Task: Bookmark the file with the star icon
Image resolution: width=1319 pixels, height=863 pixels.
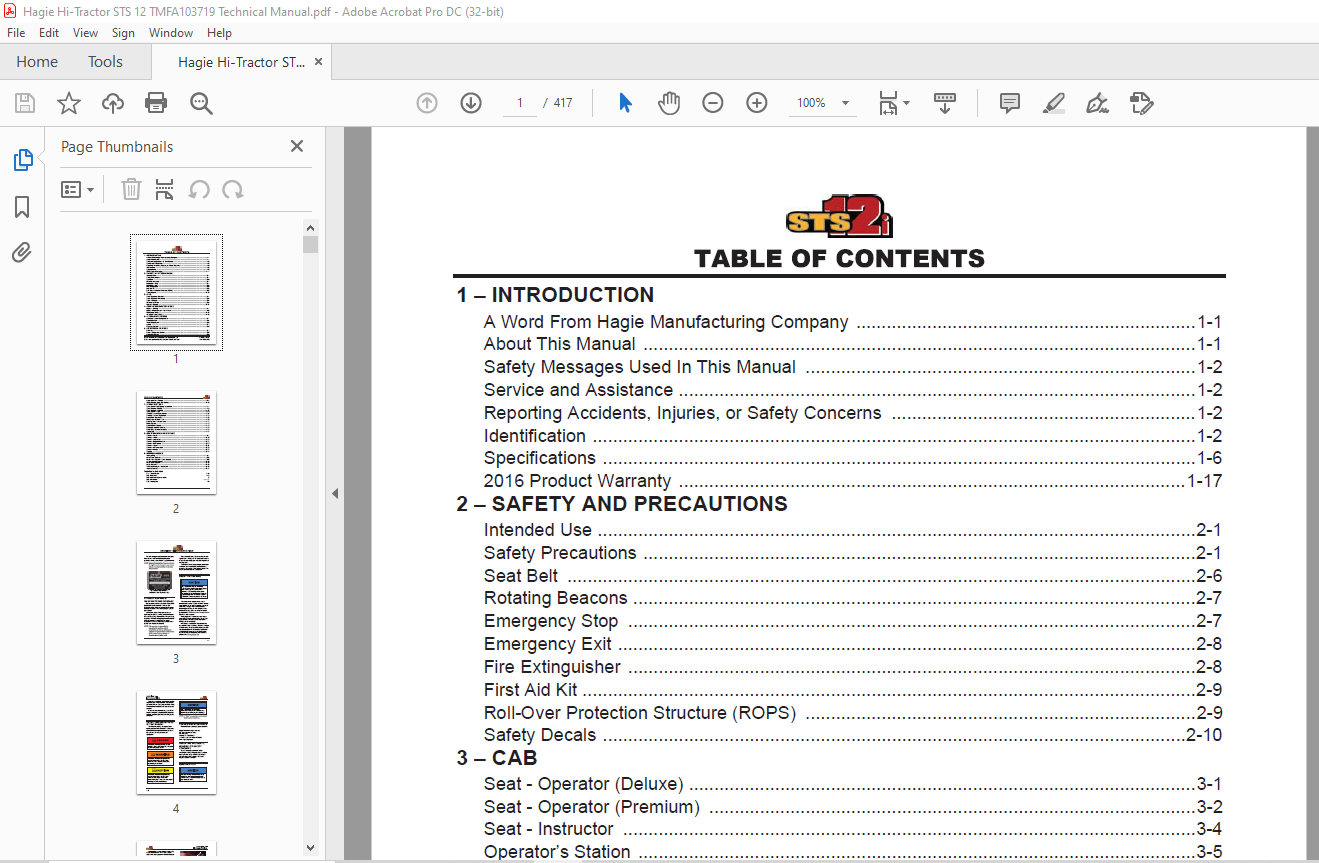Action: click(x=69, y=103)
